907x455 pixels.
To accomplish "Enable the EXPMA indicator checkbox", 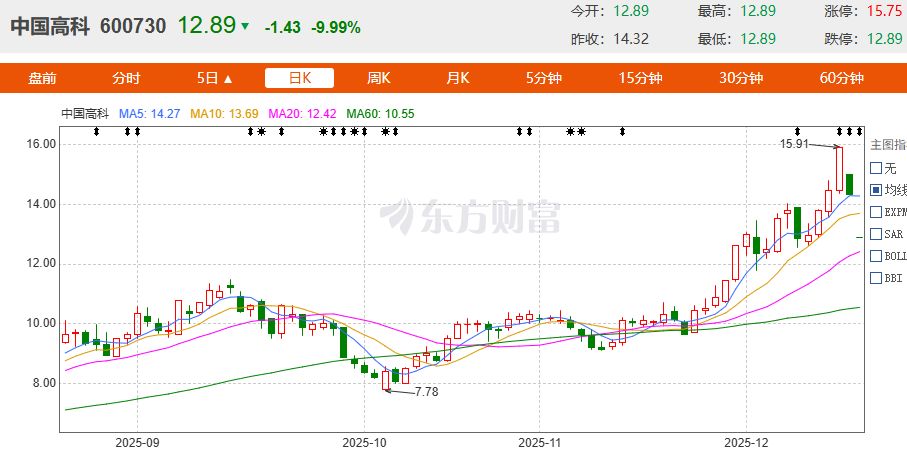I will point(876,212).
